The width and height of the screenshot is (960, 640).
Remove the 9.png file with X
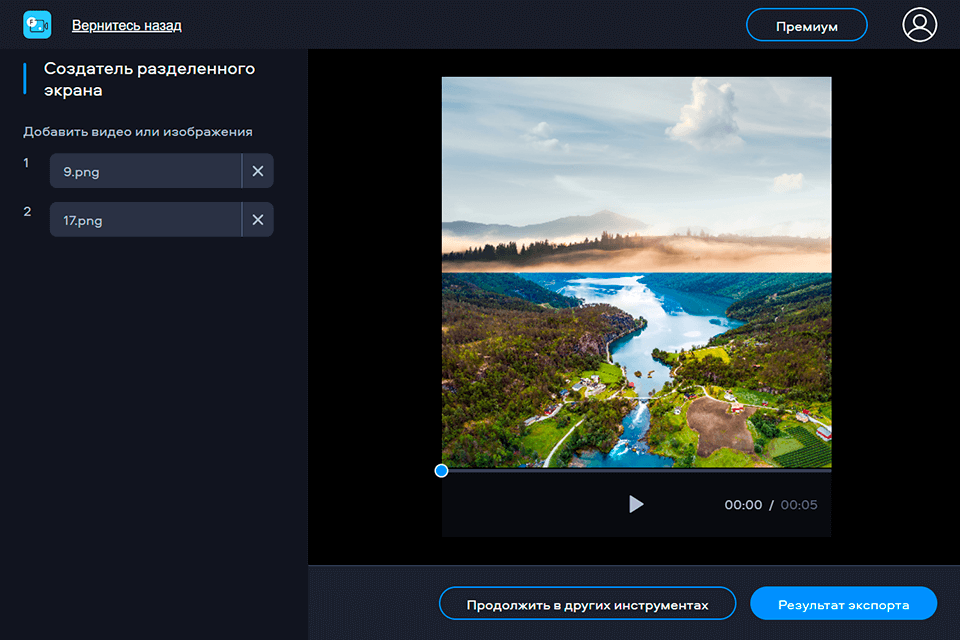click(258, 171)
